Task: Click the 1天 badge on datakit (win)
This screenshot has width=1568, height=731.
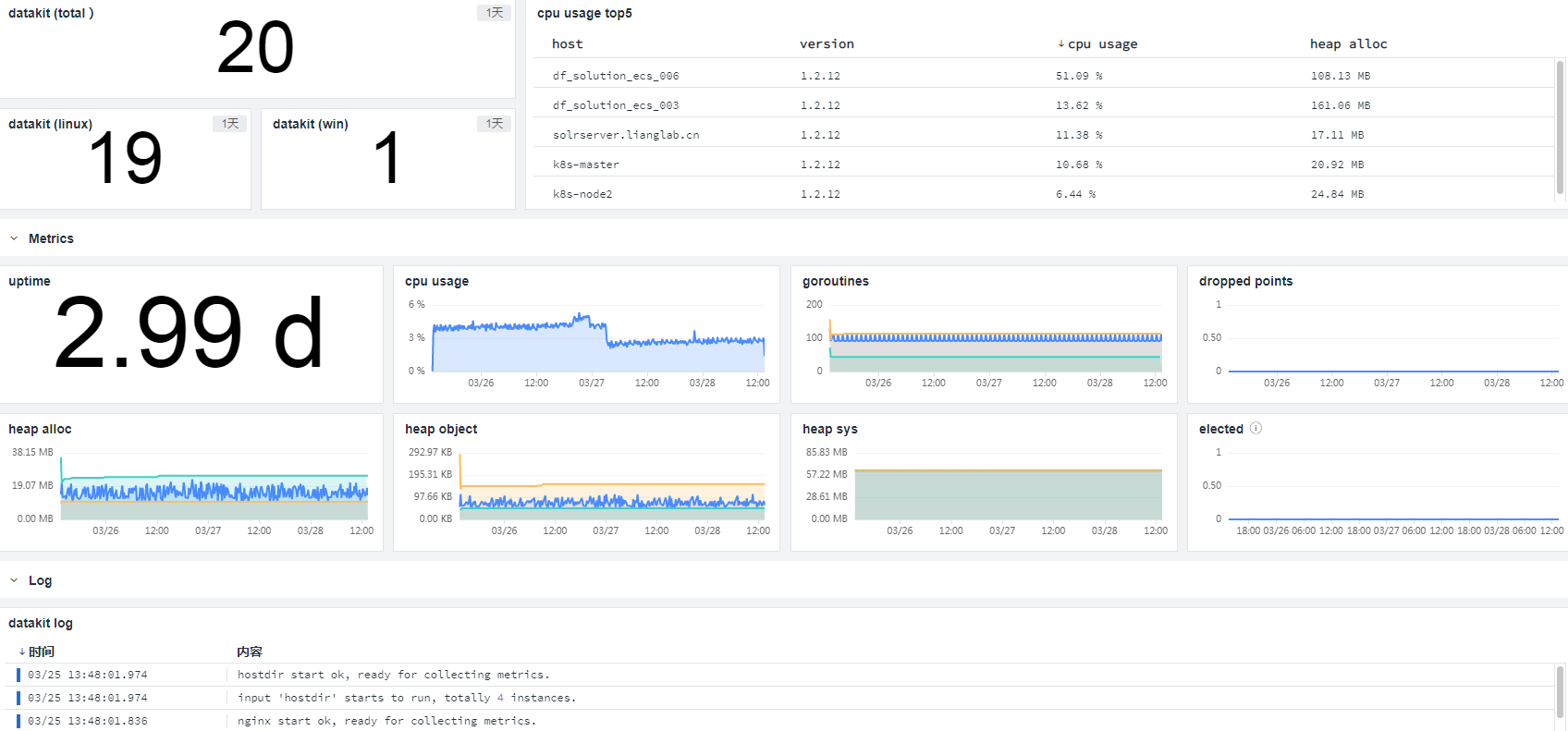Action: (x=495, y=124)
